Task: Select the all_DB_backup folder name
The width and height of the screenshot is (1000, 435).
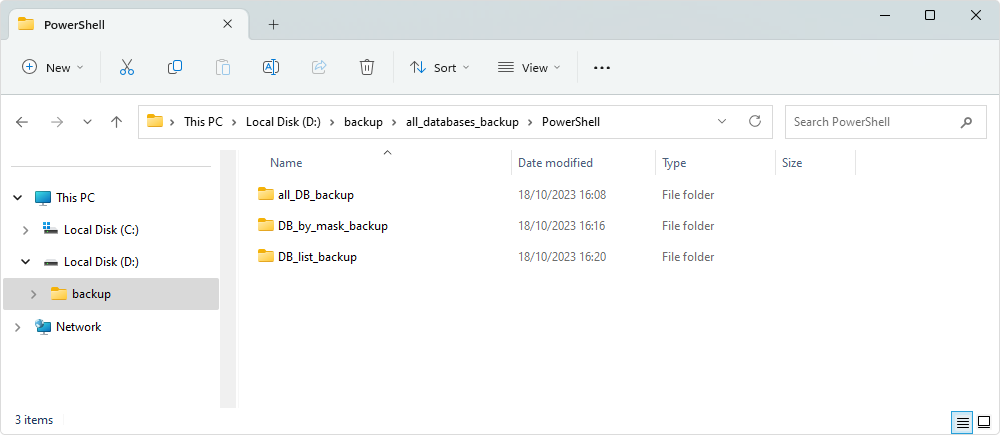Action: (316, 195)
